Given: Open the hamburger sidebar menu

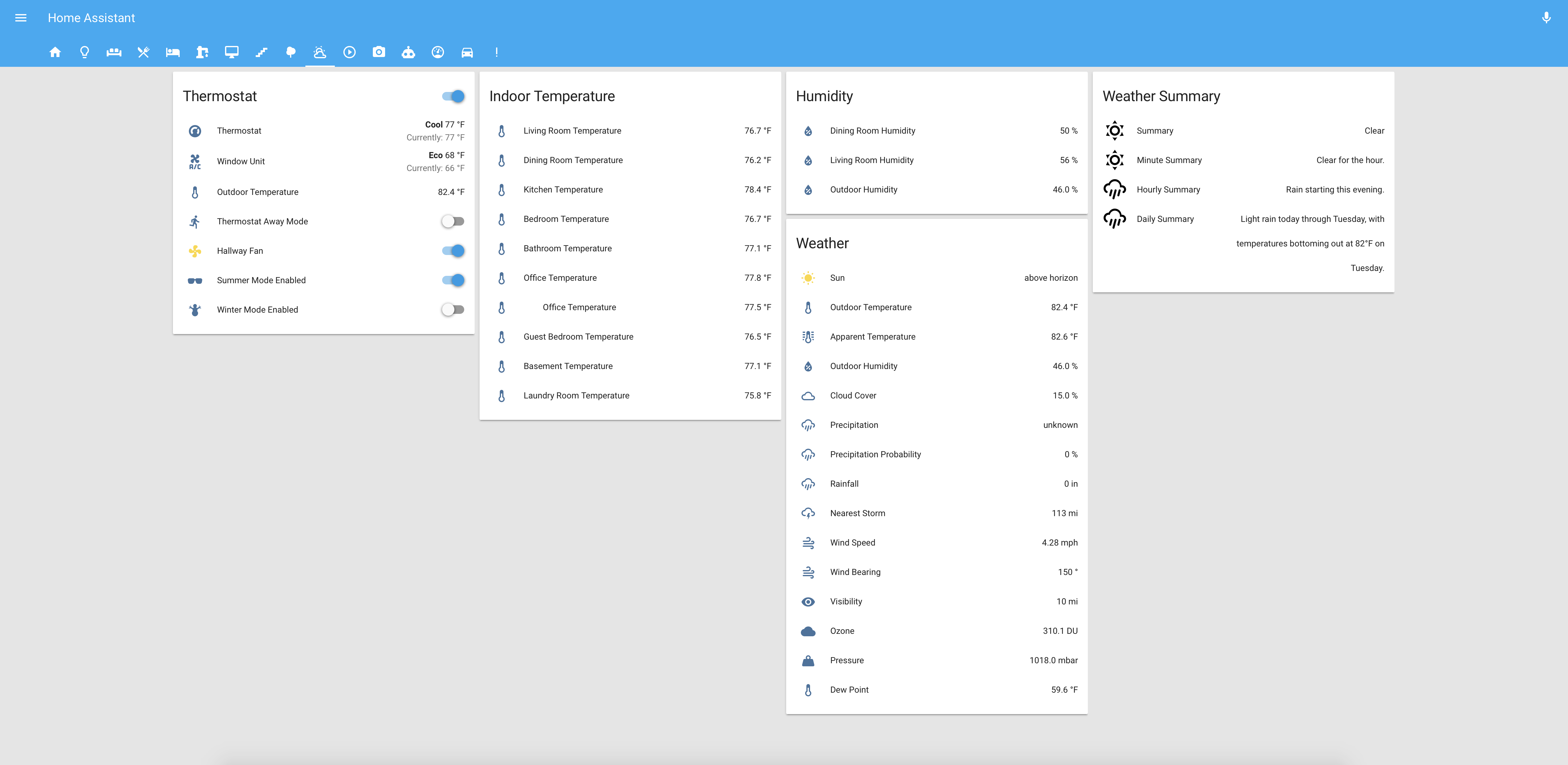Looking at the screenshot, I should coord(21,18).
